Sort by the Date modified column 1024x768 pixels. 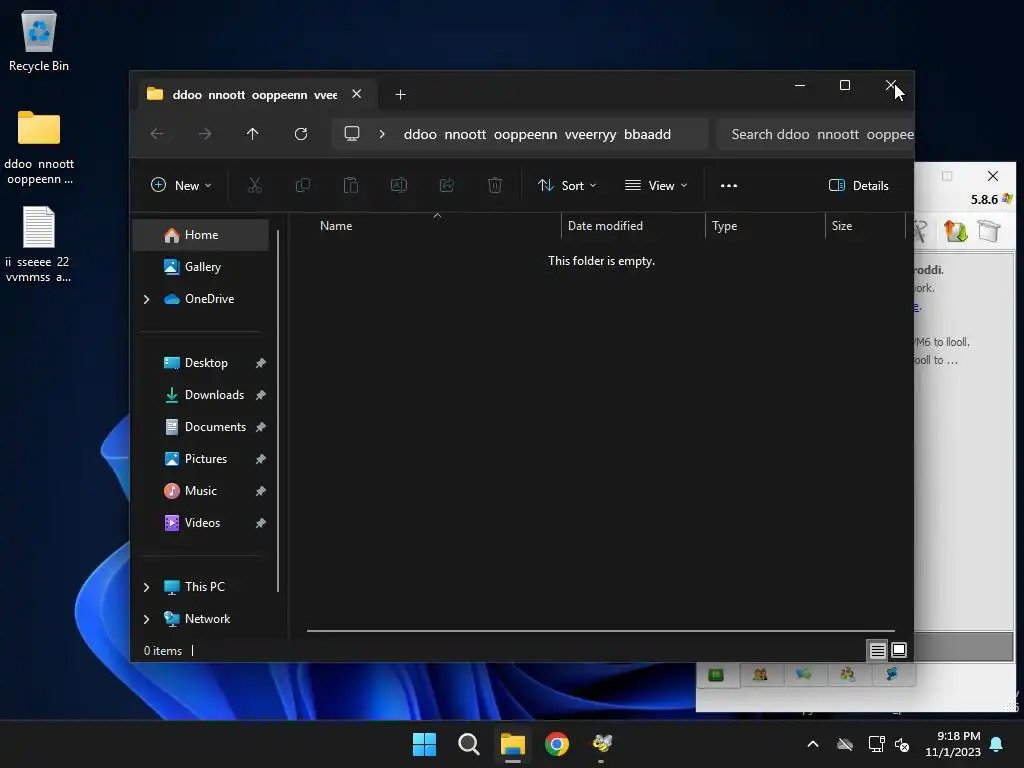click(633, 226)
